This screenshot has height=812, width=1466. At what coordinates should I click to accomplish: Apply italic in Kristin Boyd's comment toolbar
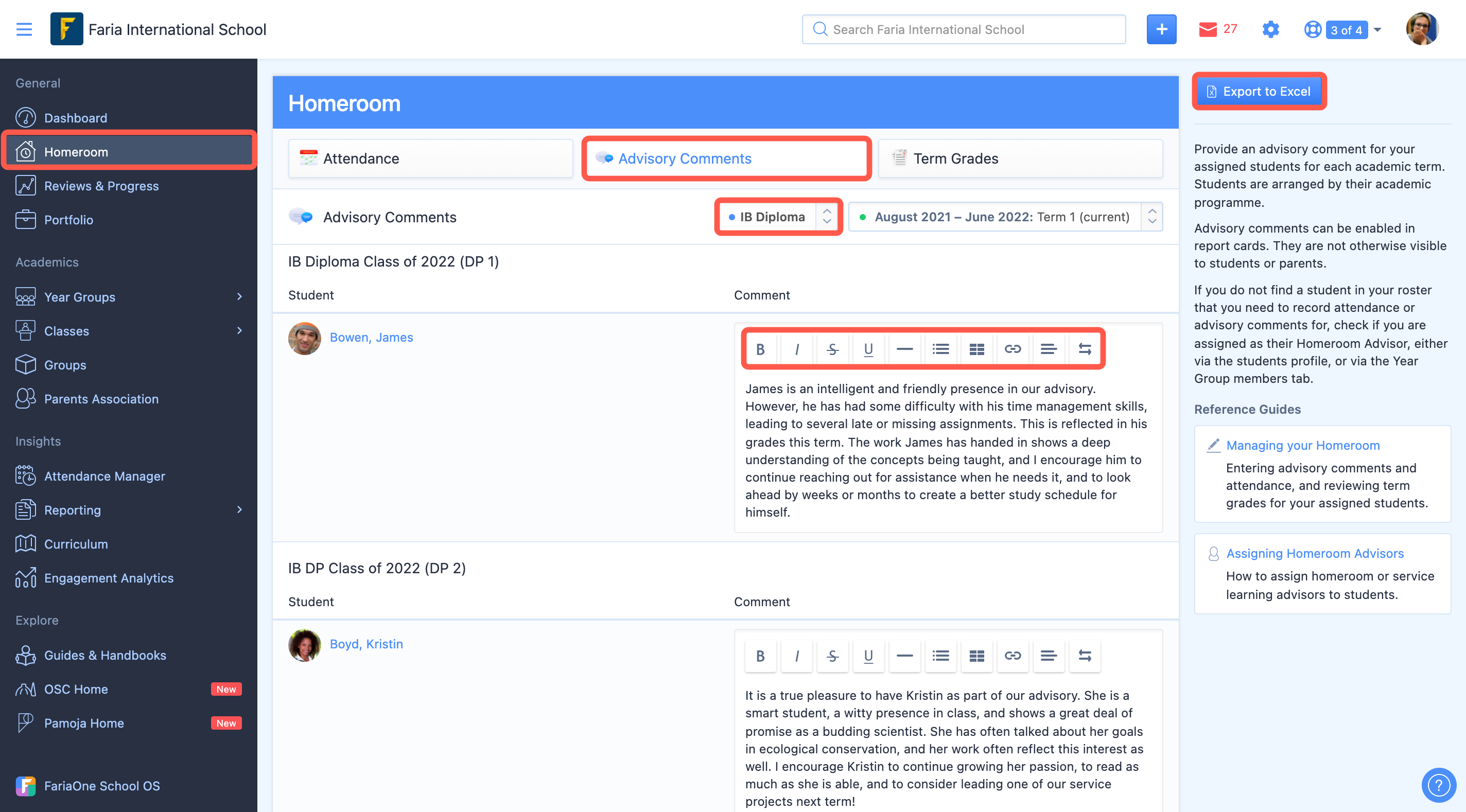point(796,656)
